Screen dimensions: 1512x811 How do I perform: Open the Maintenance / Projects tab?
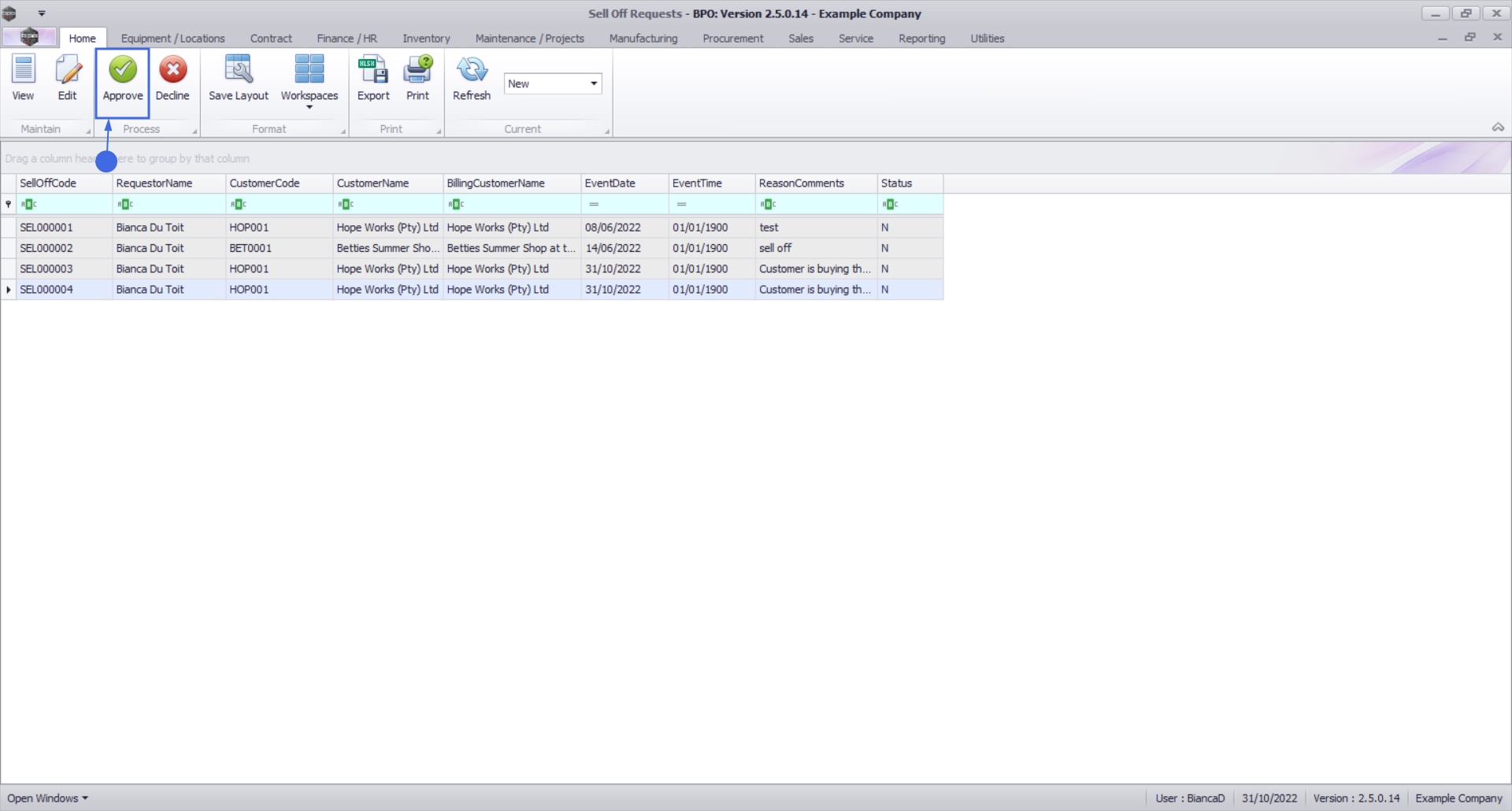pyautogui.click(x=529, y=38)
